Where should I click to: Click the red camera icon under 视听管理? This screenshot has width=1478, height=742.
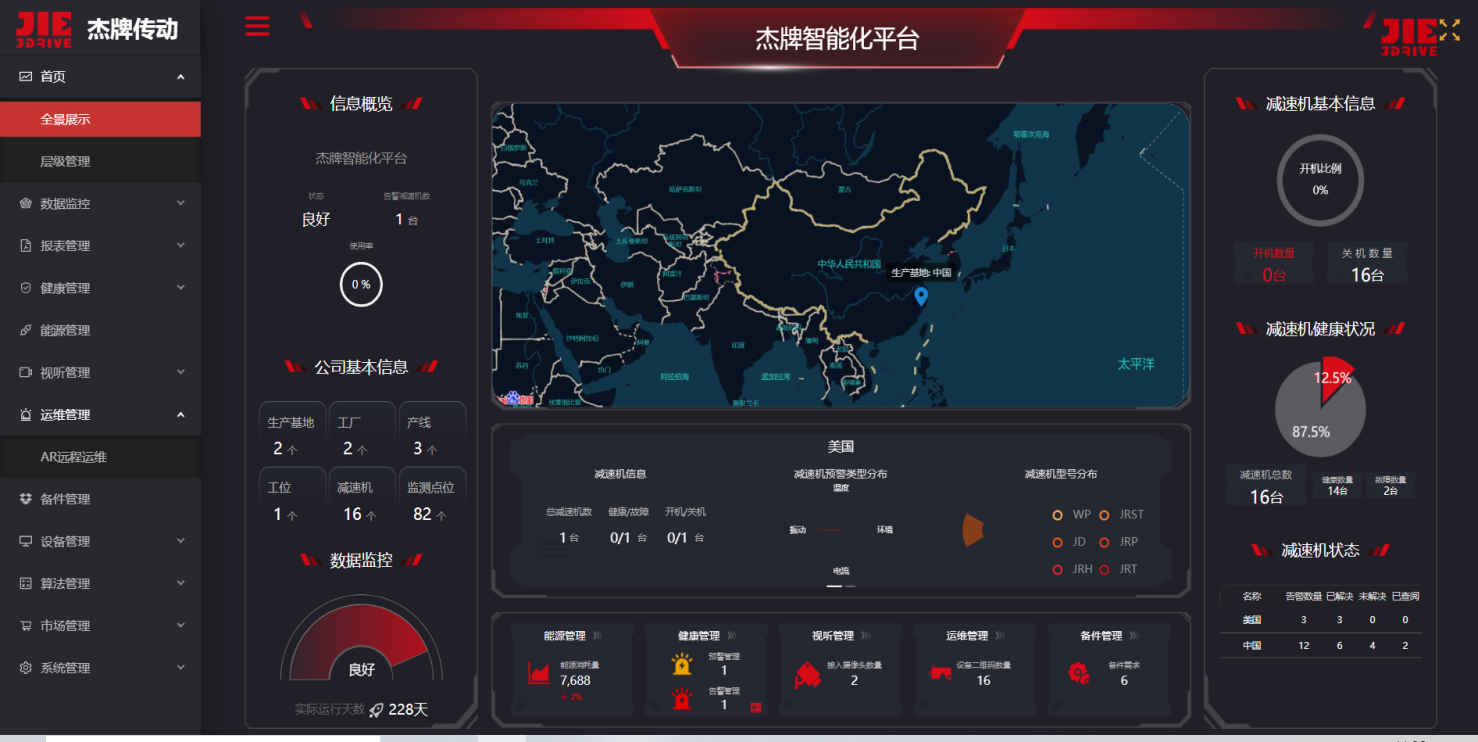[807, 676]
